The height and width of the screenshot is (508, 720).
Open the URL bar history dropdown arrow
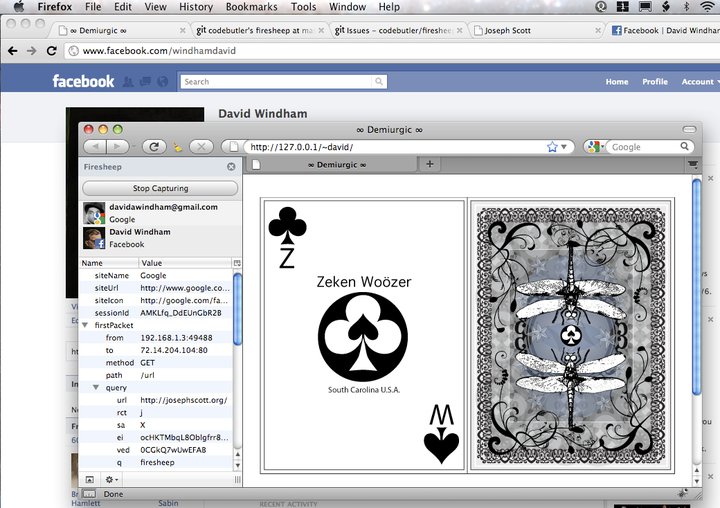pyautogui.click(x=564, y=147)
